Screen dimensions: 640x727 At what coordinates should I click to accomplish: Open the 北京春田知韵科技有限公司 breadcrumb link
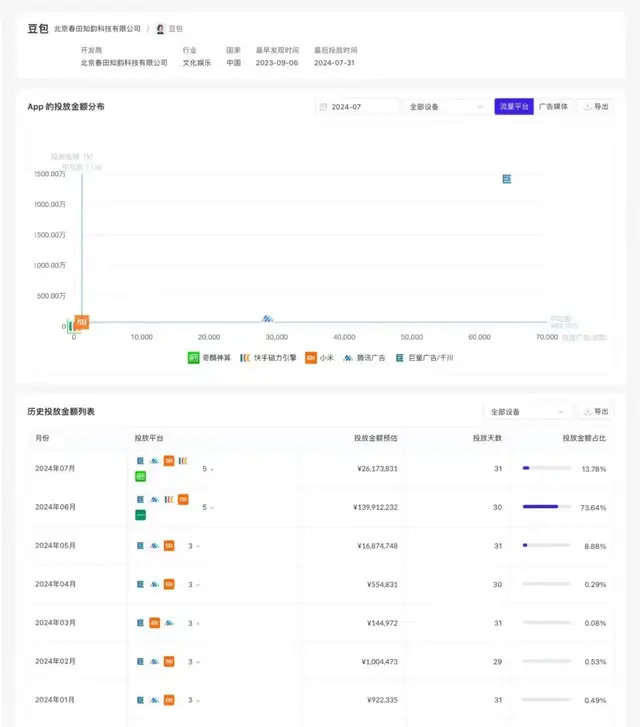pos(97,29)
